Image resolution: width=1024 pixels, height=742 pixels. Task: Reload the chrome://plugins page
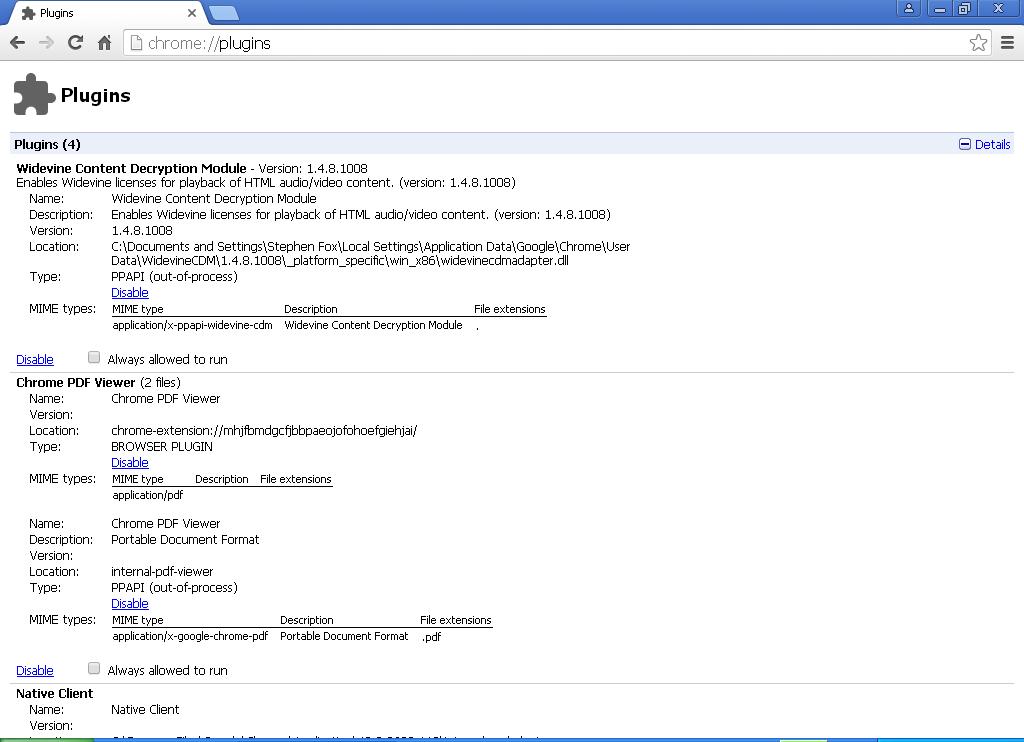coord(75,43)
